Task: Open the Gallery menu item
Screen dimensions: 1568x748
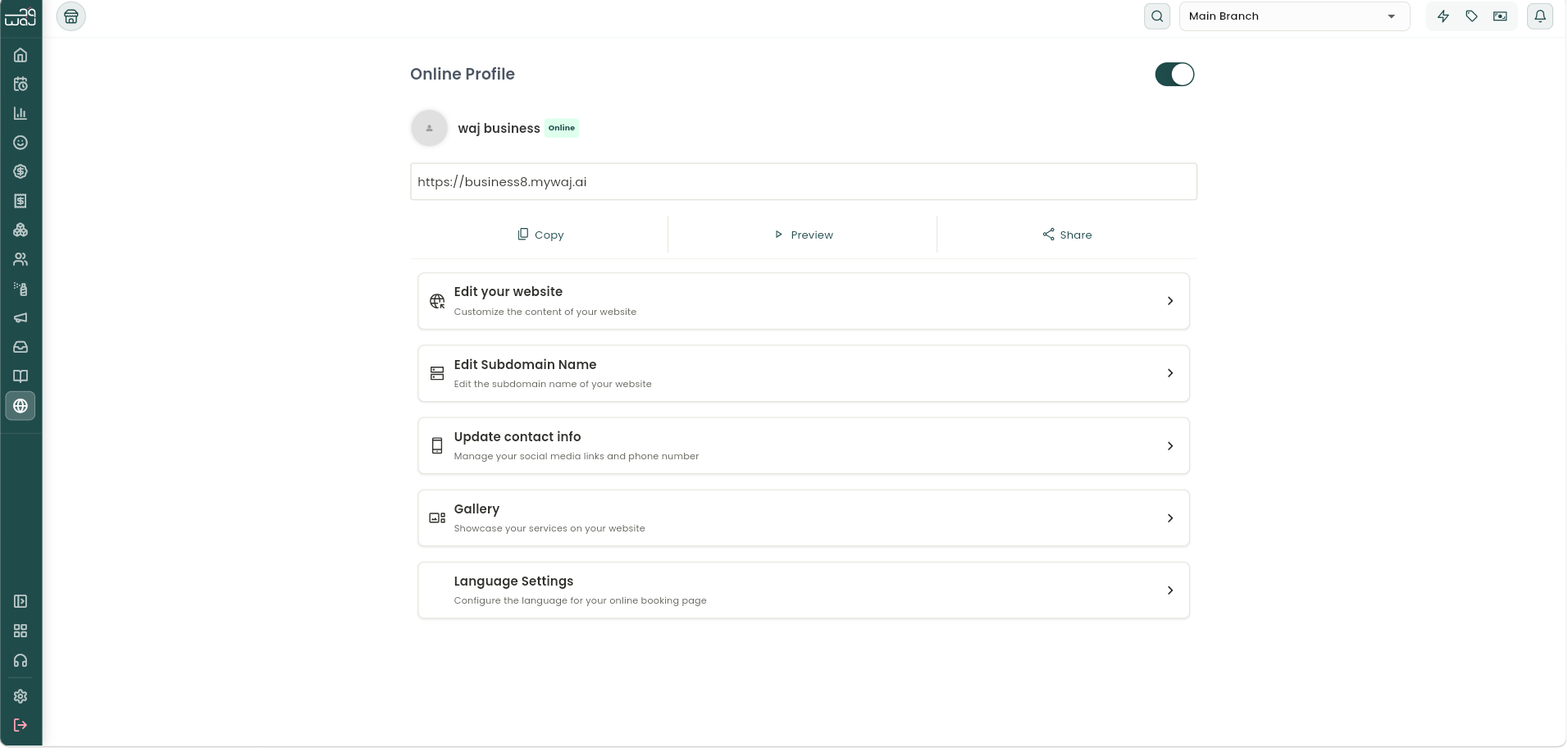Action: 804,518
